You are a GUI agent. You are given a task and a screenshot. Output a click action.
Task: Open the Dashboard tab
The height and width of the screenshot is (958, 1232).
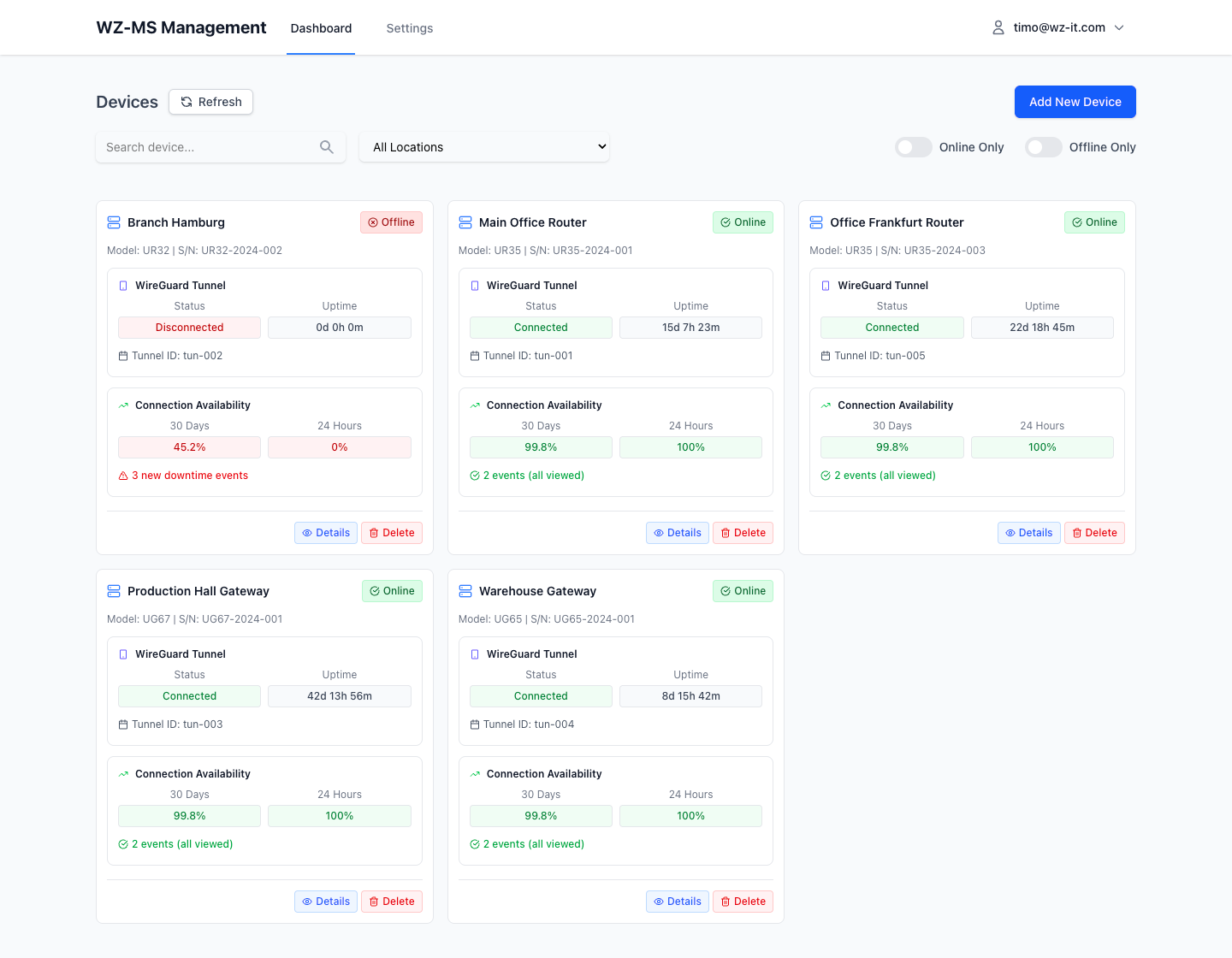click(x=321, y=28)
